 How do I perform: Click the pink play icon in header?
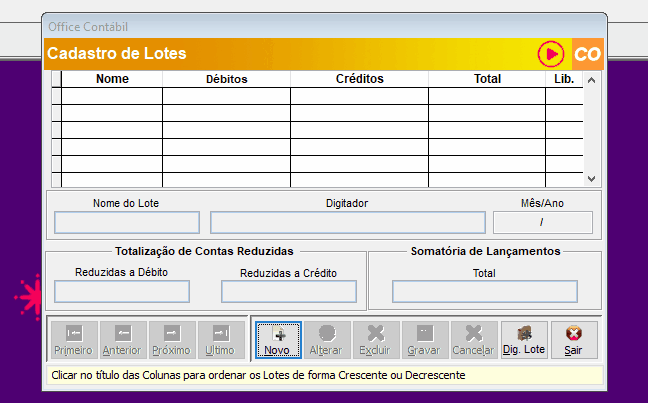coord(550,53)
